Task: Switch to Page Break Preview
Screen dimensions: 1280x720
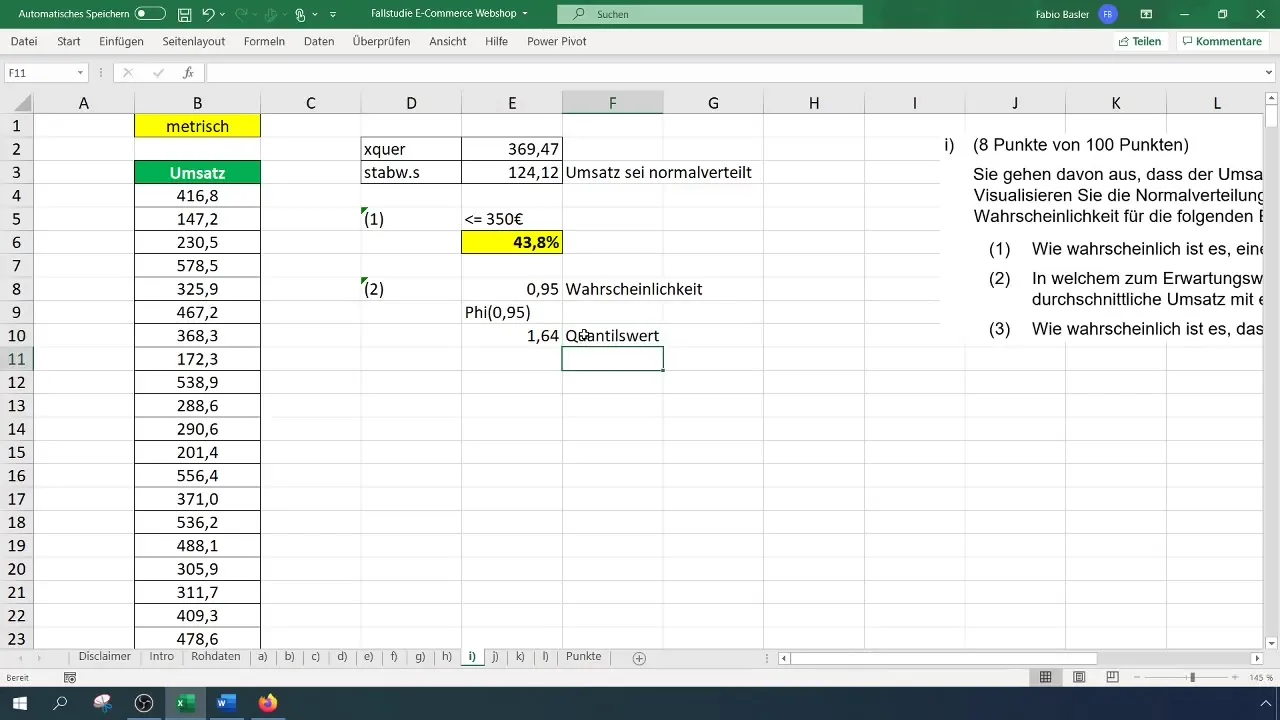Action: tap(1112, 677)
